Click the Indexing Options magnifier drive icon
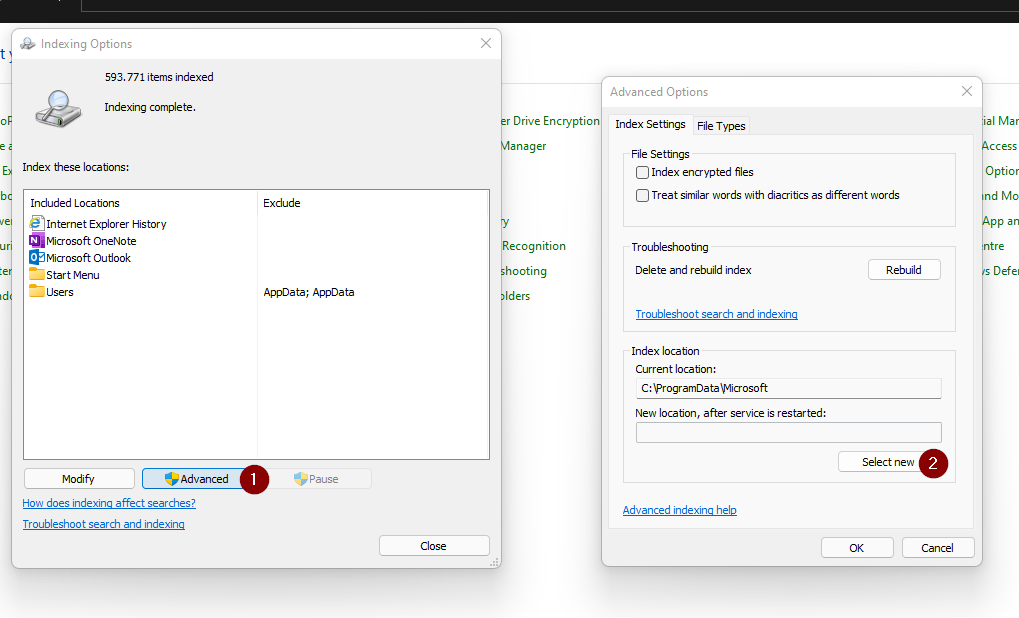1019x618 pixels. (x=59, y=106)
